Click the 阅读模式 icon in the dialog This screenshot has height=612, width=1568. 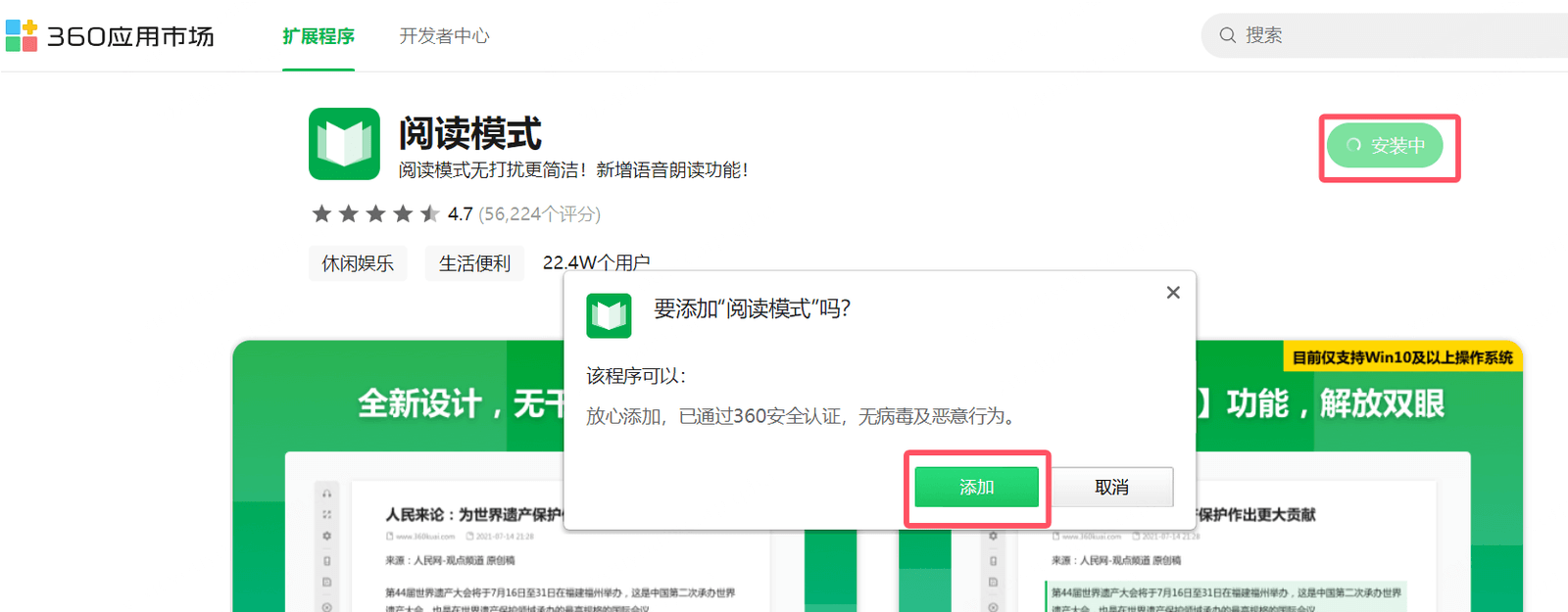(x=609, y=315)
